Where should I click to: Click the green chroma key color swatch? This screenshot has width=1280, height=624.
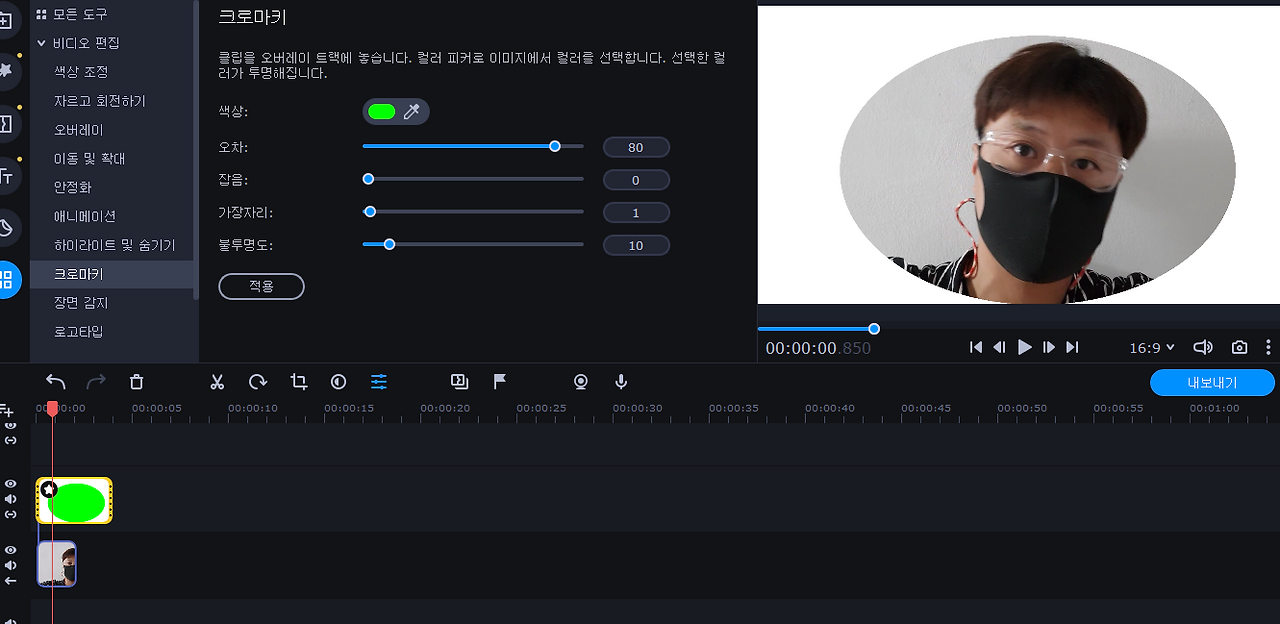382,112
